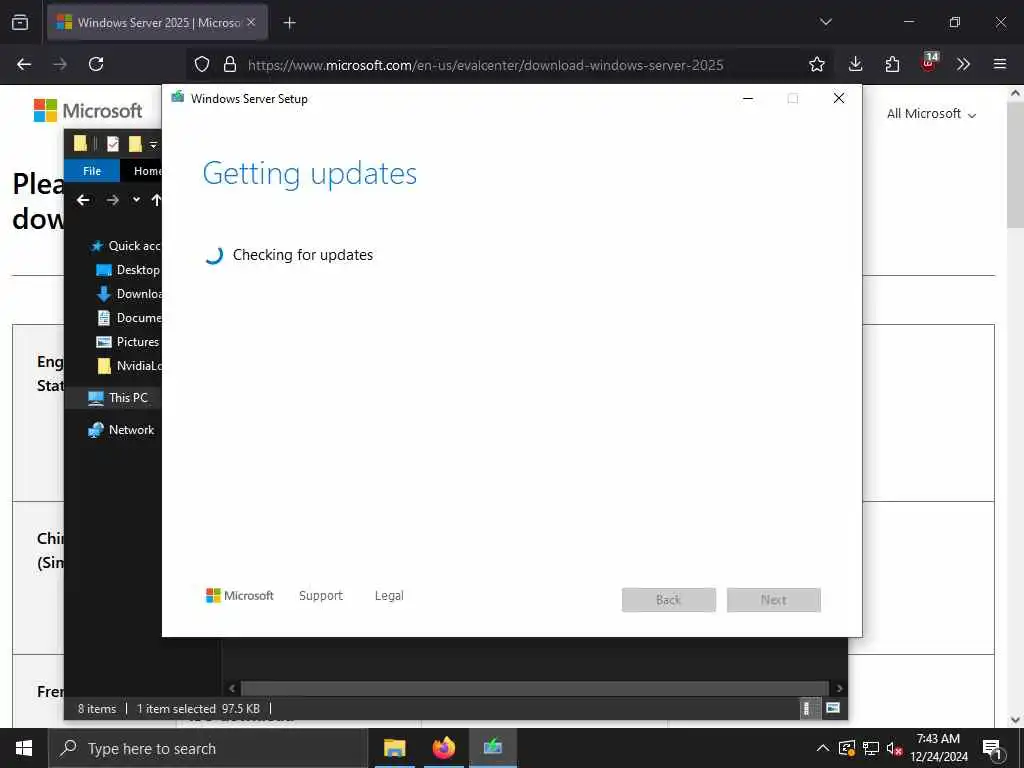This screenshot has width=1024, height=768.
Task: Click Explorer horizontal scrollbar track
Action: (536, 688)
